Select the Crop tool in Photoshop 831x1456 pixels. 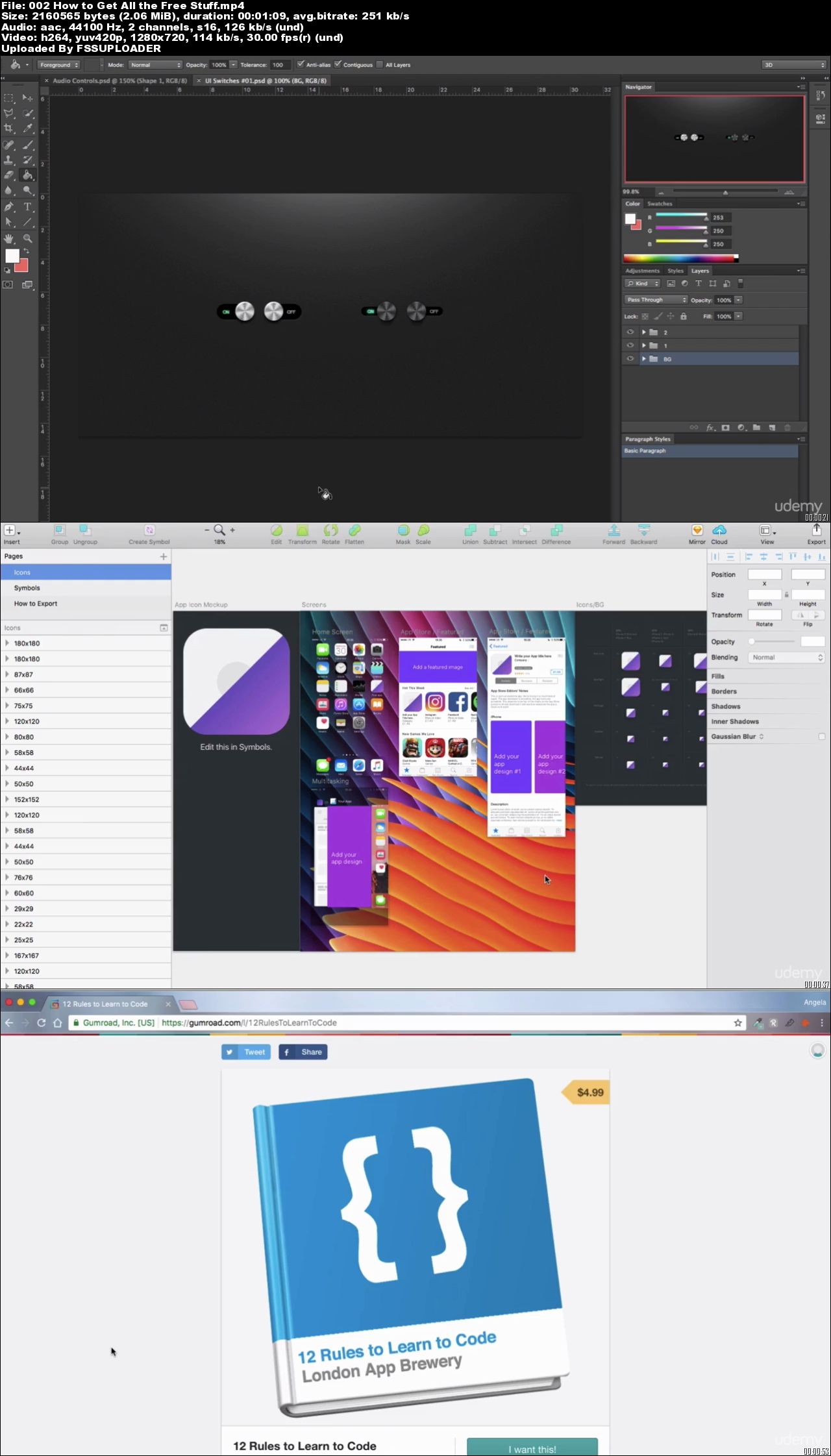coord(9,129)
